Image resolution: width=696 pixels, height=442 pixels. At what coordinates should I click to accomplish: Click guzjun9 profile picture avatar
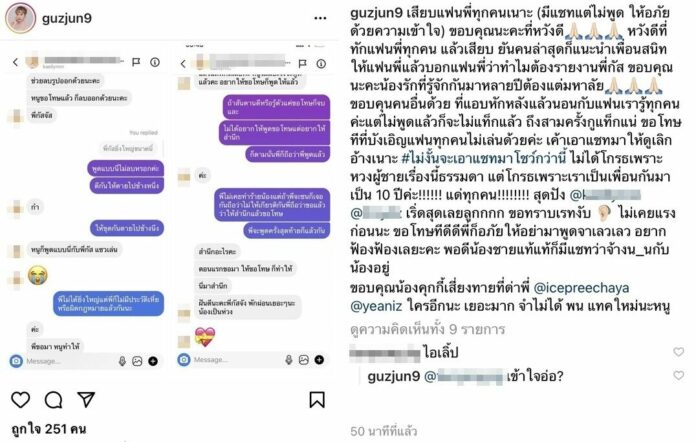tap(20, 18)
